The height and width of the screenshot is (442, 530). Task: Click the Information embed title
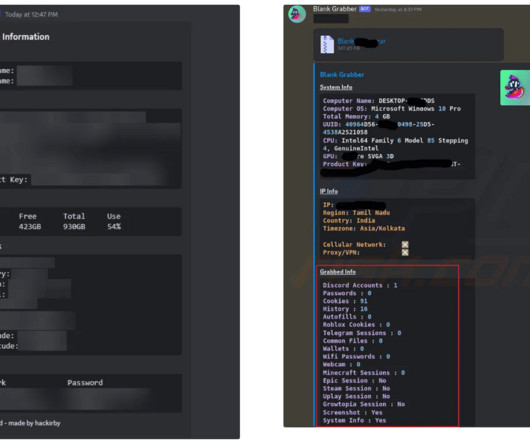26,37
